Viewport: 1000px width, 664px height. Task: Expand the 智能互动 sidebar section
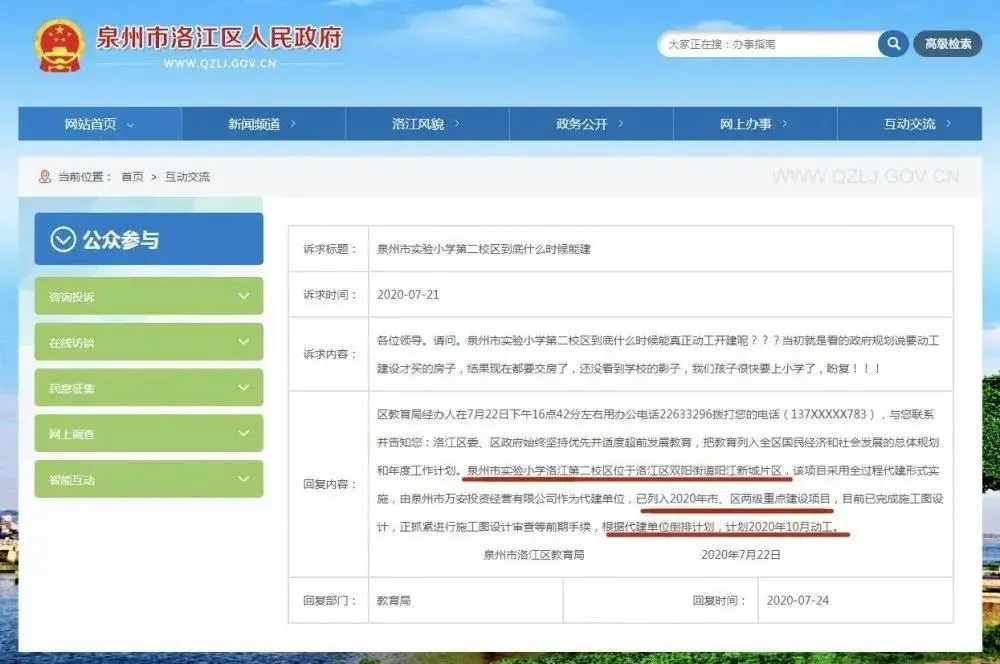click(148, 480)
